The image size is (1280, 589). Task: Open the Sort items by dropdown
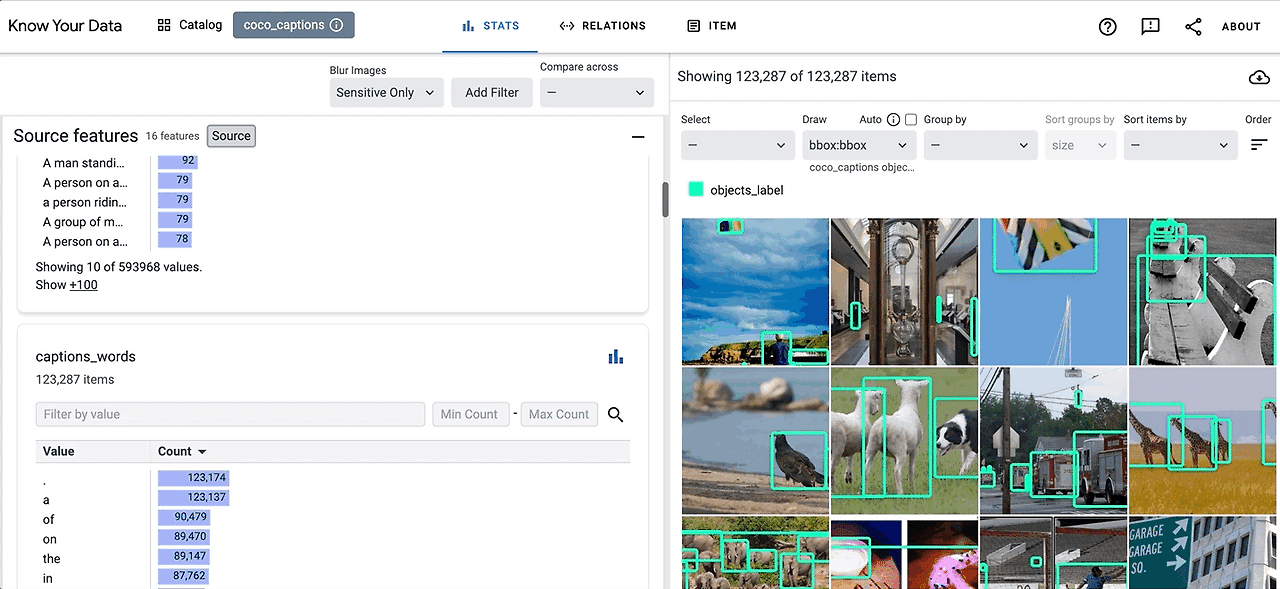coord(1180,145)
